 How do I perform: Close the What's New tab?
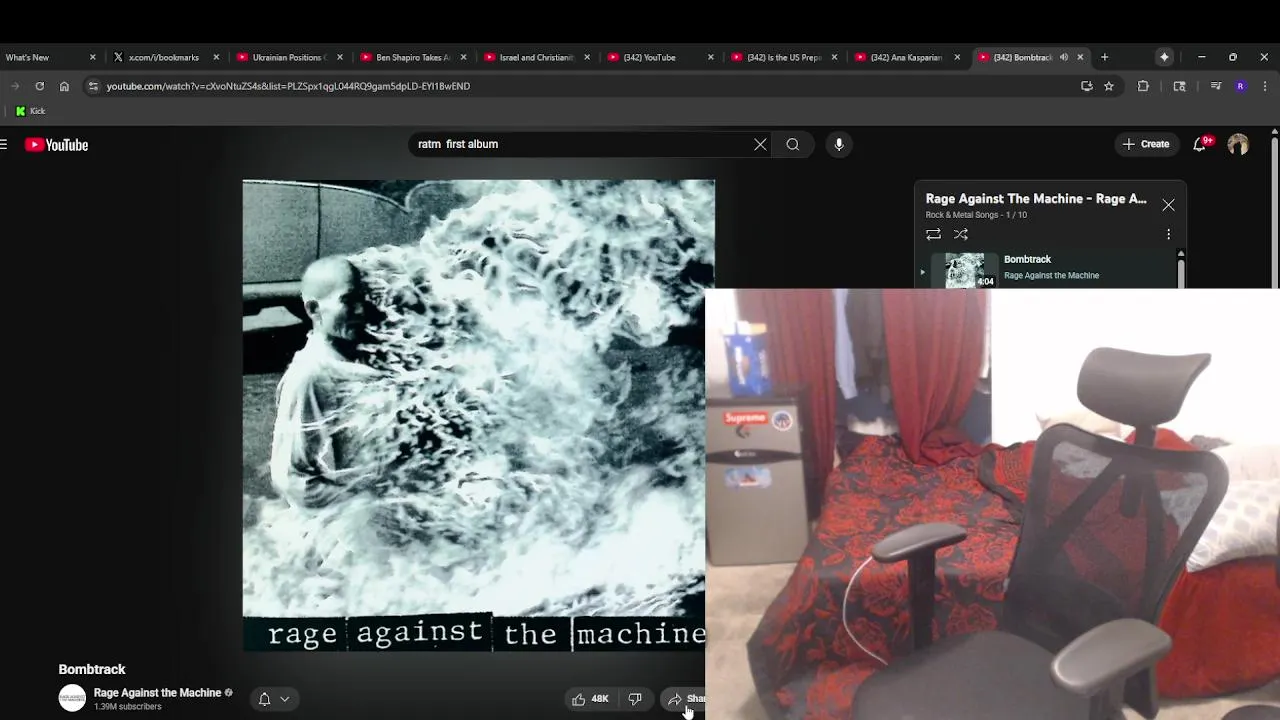[93, 57]
